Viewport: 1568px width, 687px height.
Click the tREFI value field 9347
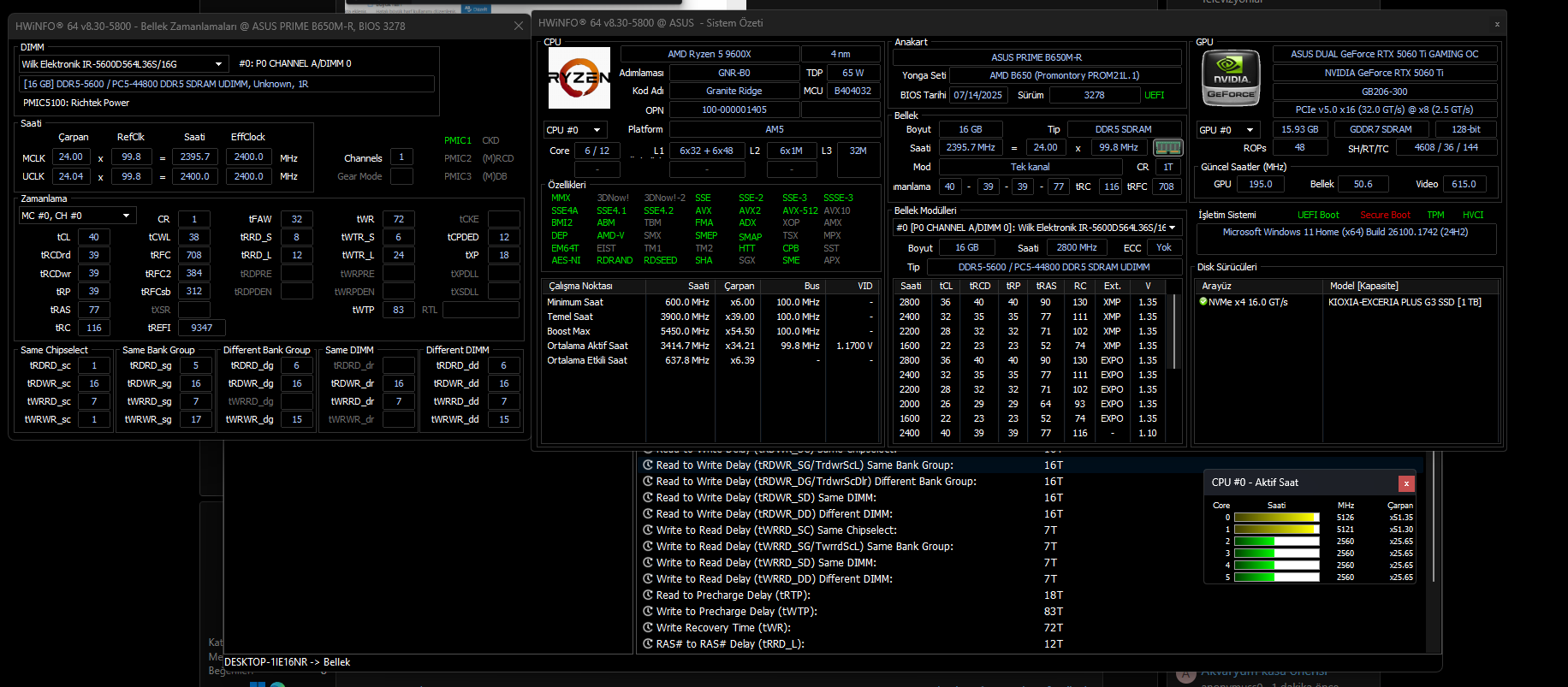[x=202, y=328]
